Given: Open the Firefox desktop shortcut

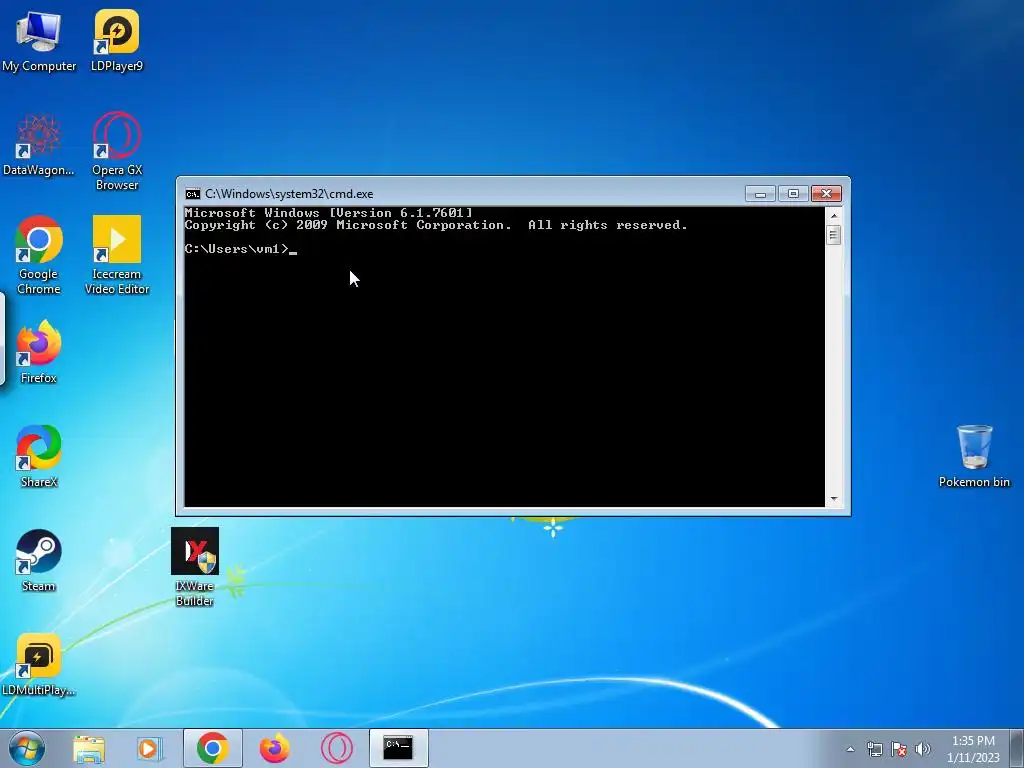Looking at the screenshot, I should 39,351.
